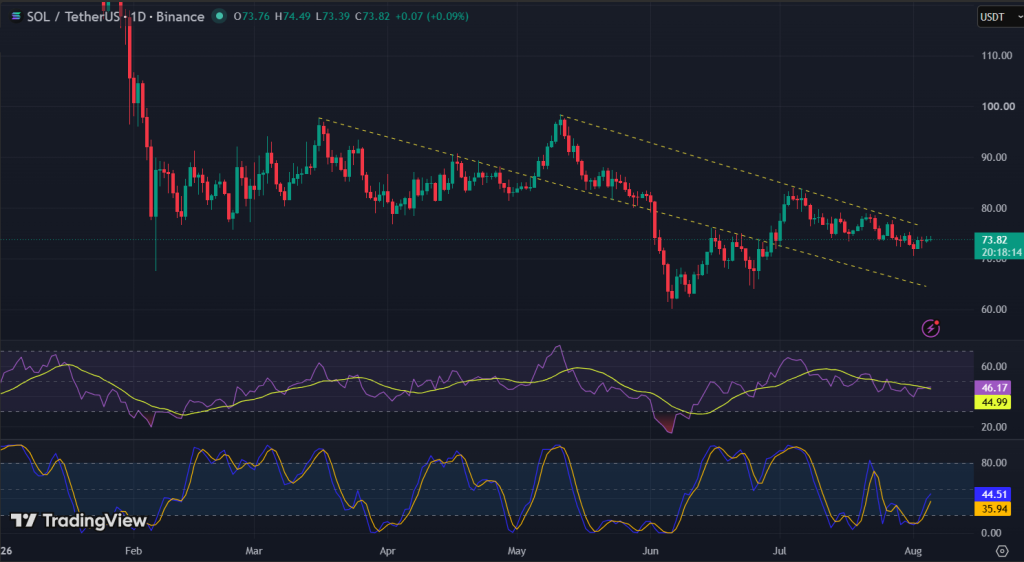1024x562 pixels.
Task: Click the Apr label on time axis
Action: pyautogui.click(x=388, y=551)
